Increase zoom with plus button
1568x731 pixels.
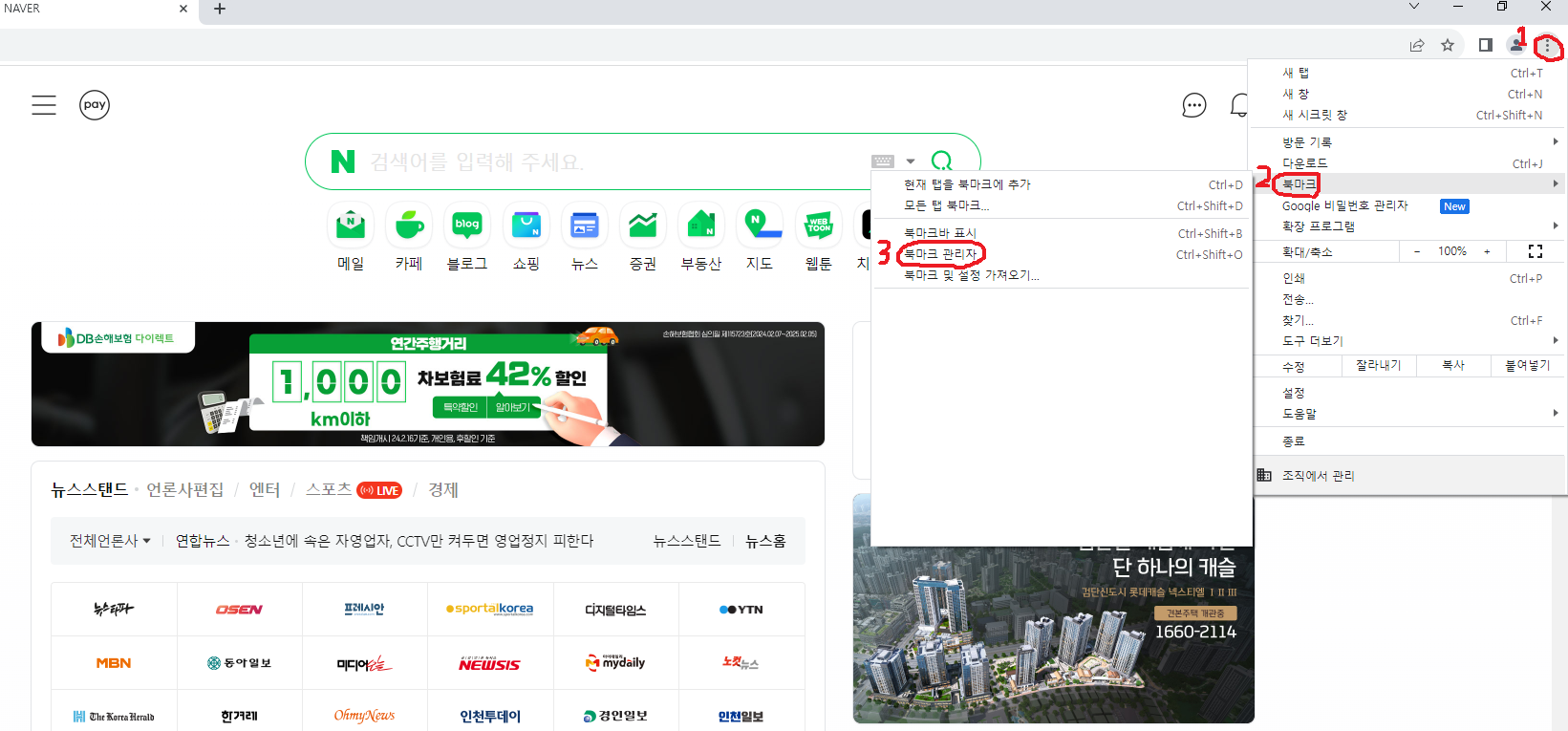(1487, 251)
